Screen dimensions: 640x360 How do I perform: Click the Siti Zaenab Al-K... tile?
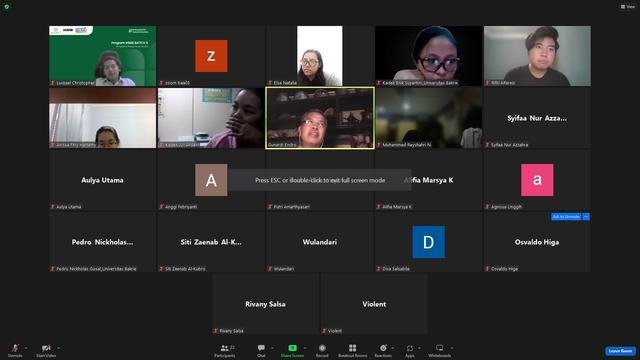click(211, 242)
